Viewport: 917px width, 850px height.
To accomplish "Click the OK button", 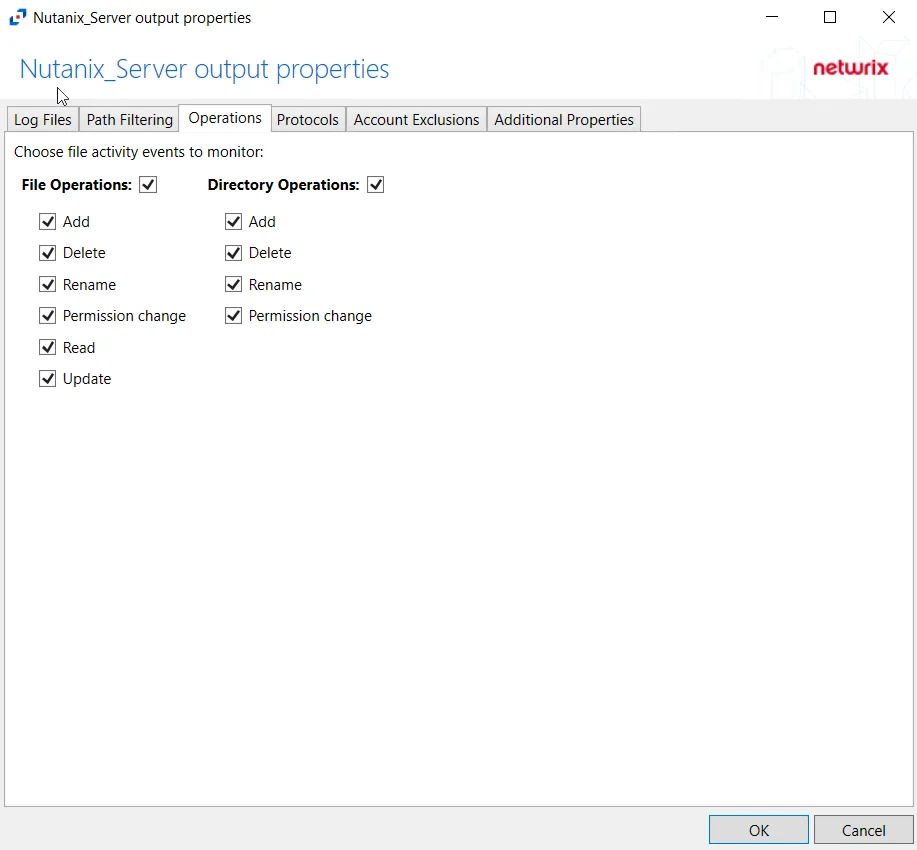I will [x=759, y=830].
